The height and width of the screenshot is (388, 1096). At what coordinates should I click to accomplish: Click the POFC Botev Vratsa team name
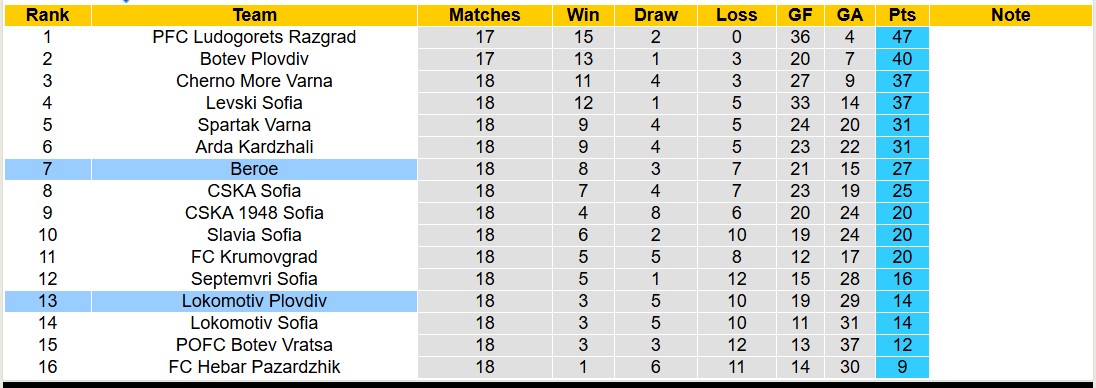coord(254,345)
